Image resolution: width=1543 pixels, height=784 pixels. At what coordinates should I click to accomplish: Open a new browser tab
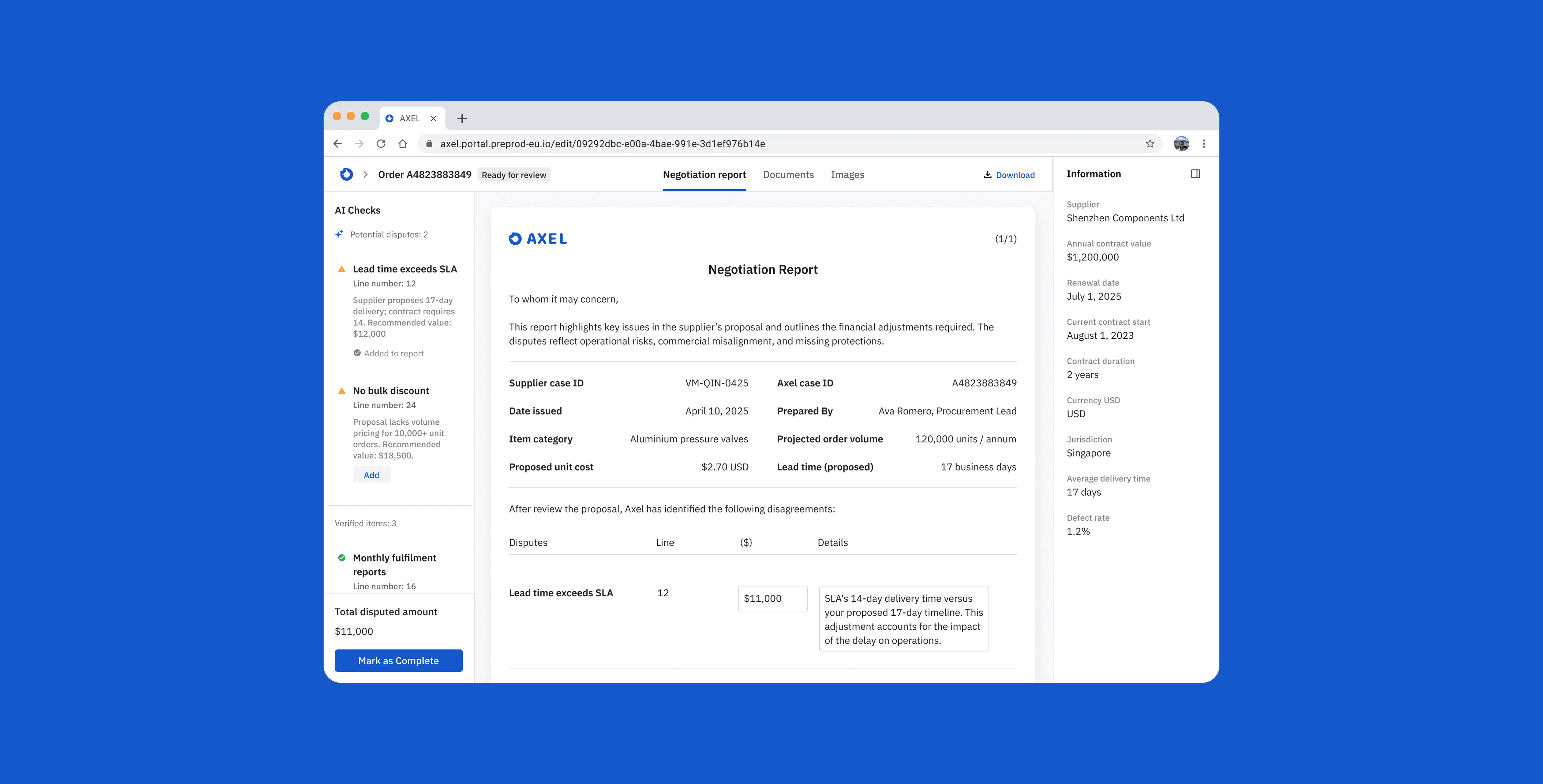coord(462,119)
